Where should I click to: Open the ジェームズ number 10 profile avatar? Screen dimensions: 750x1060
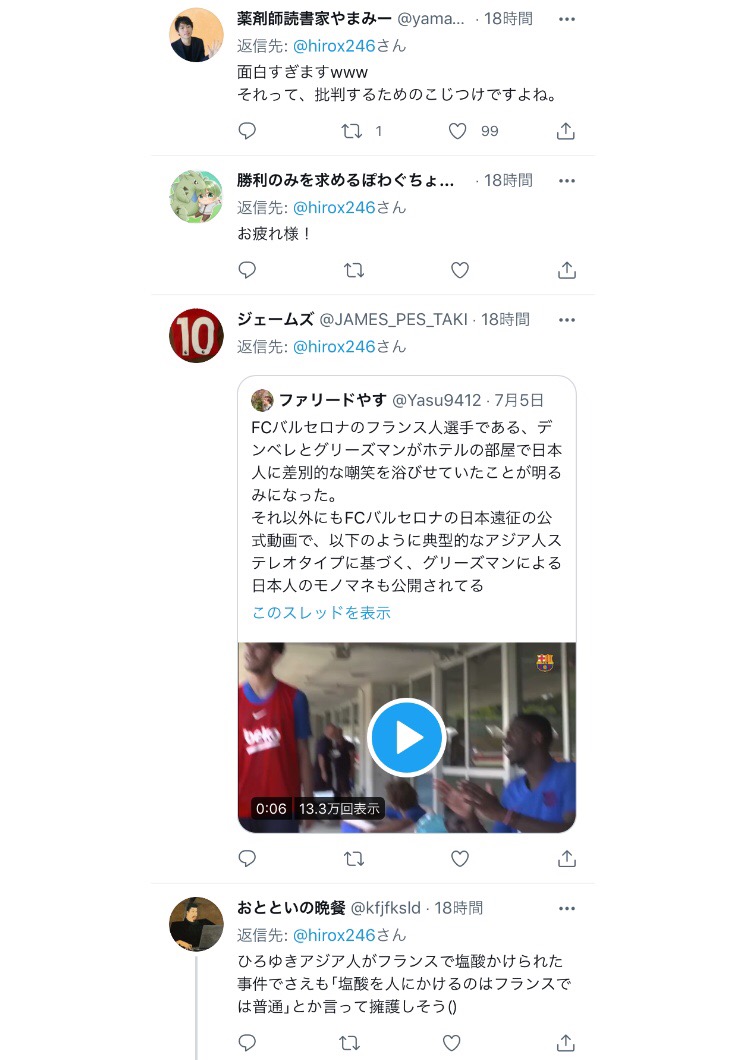[196, 335]
